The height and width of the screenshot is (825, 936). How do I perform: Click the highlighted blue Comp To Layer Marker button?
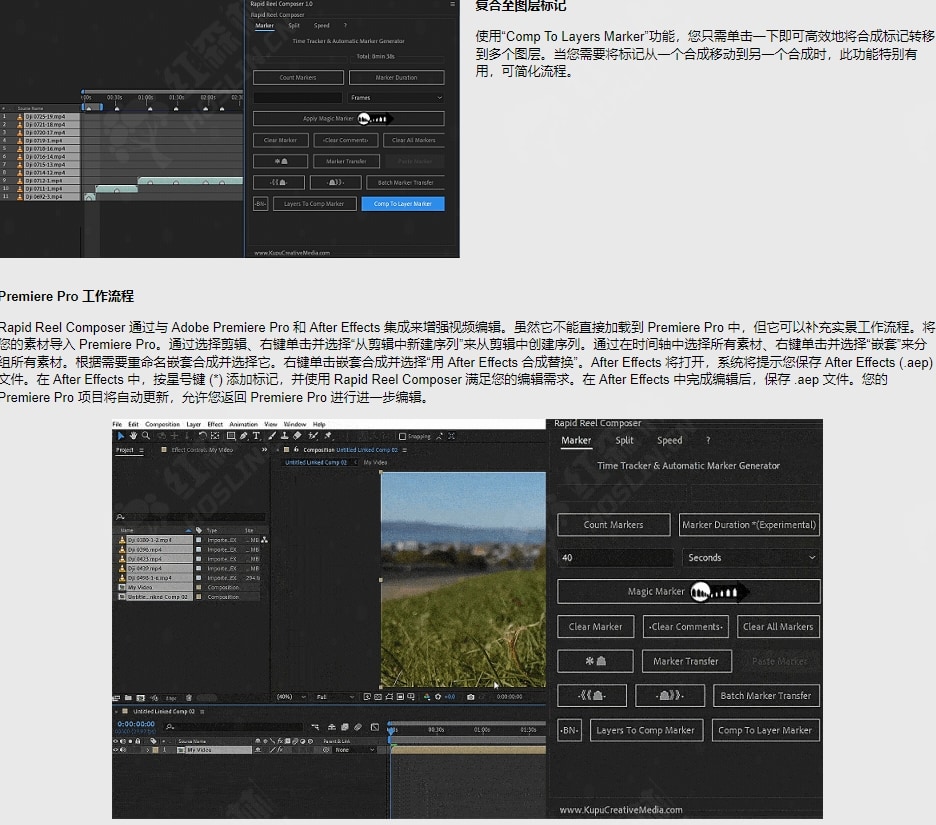pyautogui.click(x=403, y=204)
